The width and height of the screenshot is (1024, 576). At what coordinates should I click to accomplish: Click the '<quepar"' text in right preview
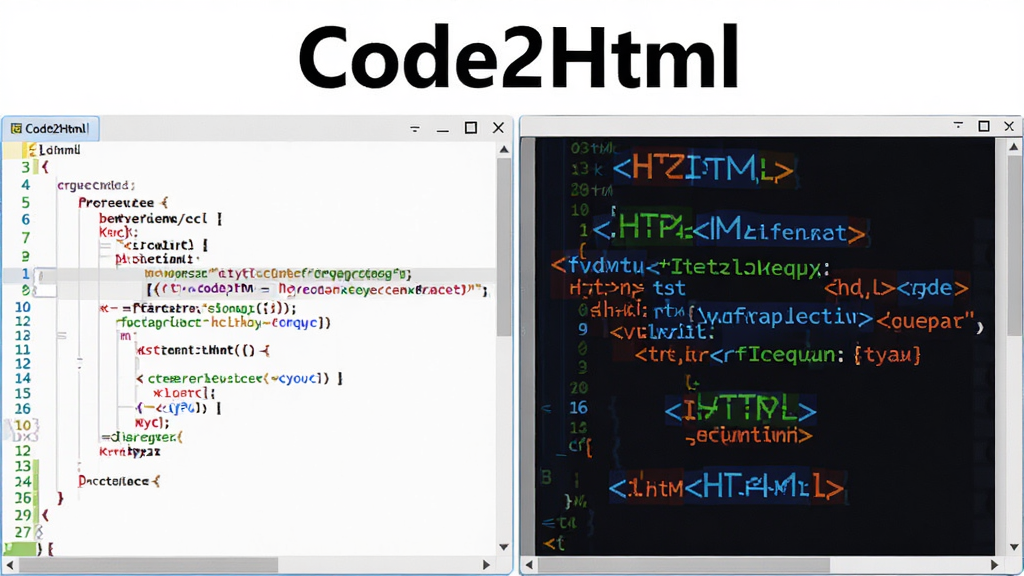pyautogui.click(x=925, y=321)
